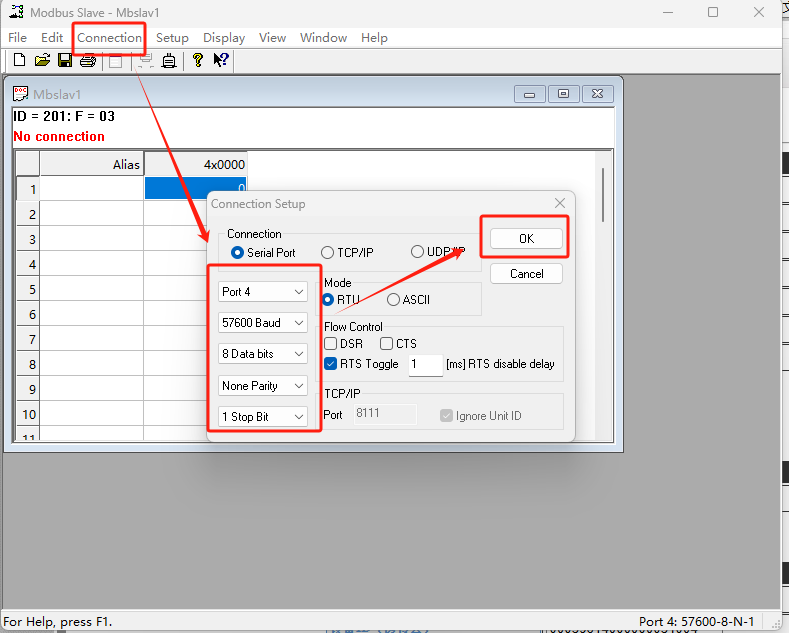Click the Open file folder icon
This screenshot has width=789, height=633.
click(x=42, y=61)
